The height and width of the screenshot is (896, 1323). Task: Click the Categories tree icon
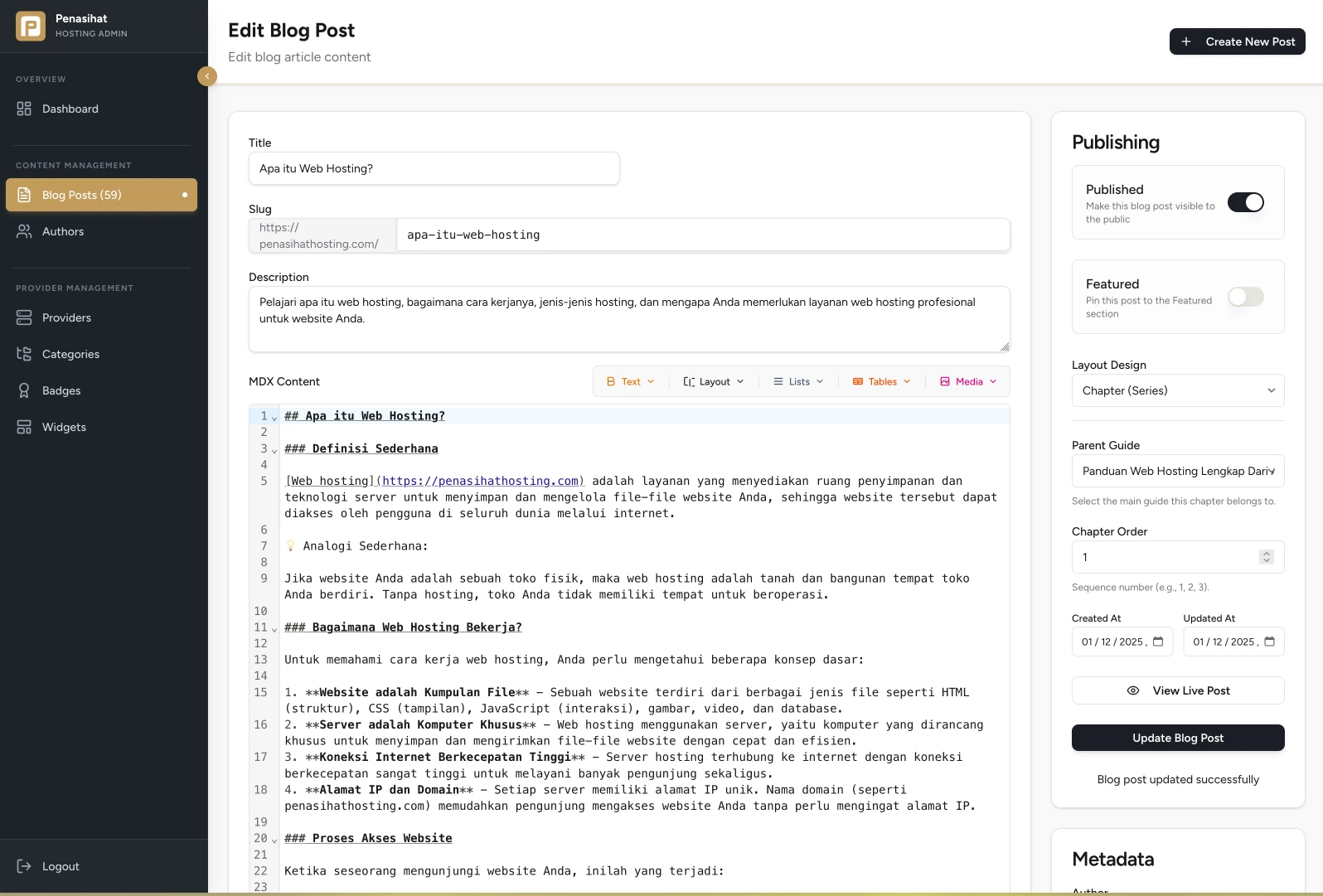[x=24, y=354]
